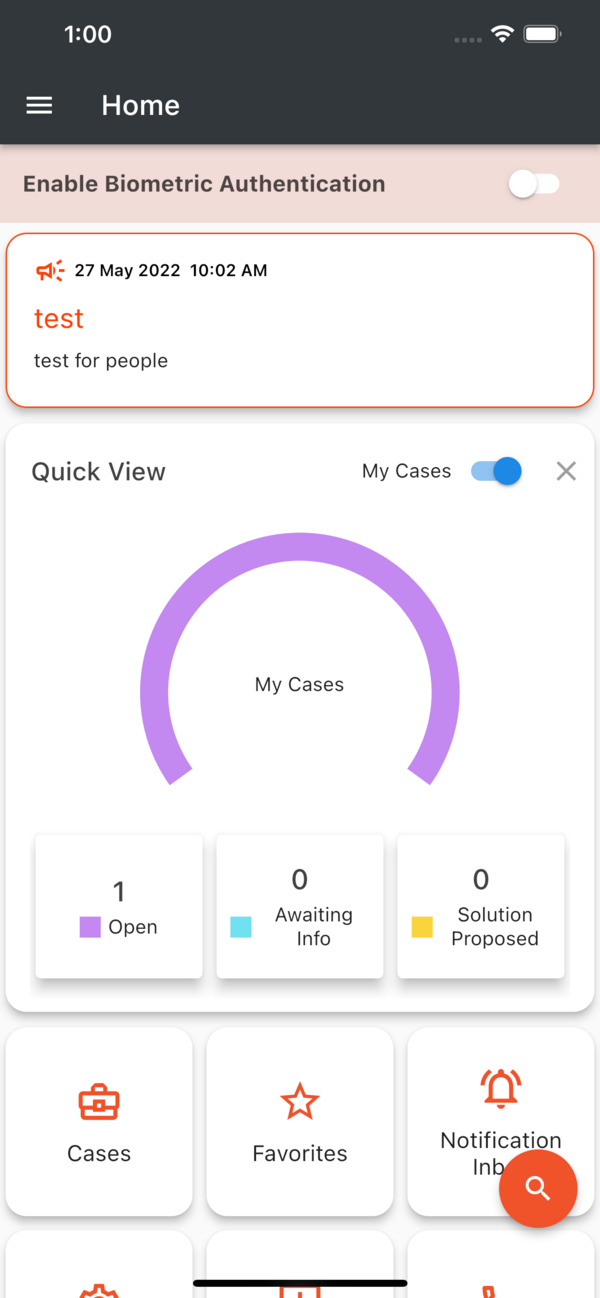
Task: Toggle the My Cases switch off
Action: click(497, 471)
